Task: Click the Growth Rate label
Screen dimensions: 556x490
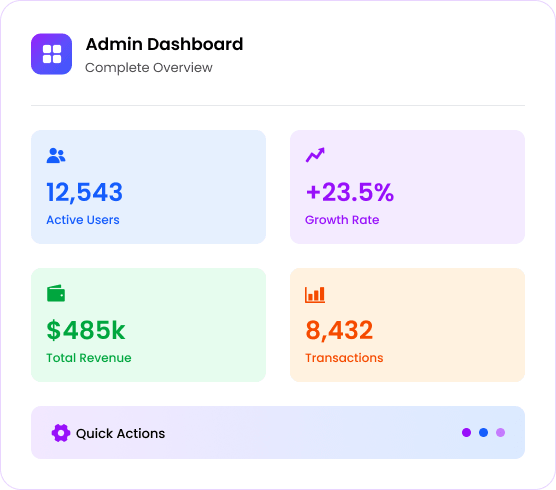Action: tap(342, 220)
